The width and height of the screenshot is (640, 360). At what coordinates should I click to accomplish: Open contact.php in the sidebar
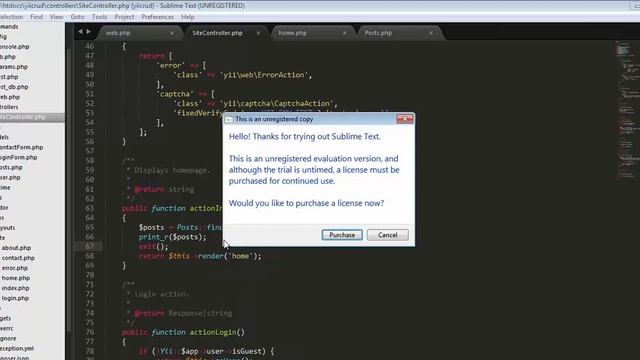tap(18, 258)
